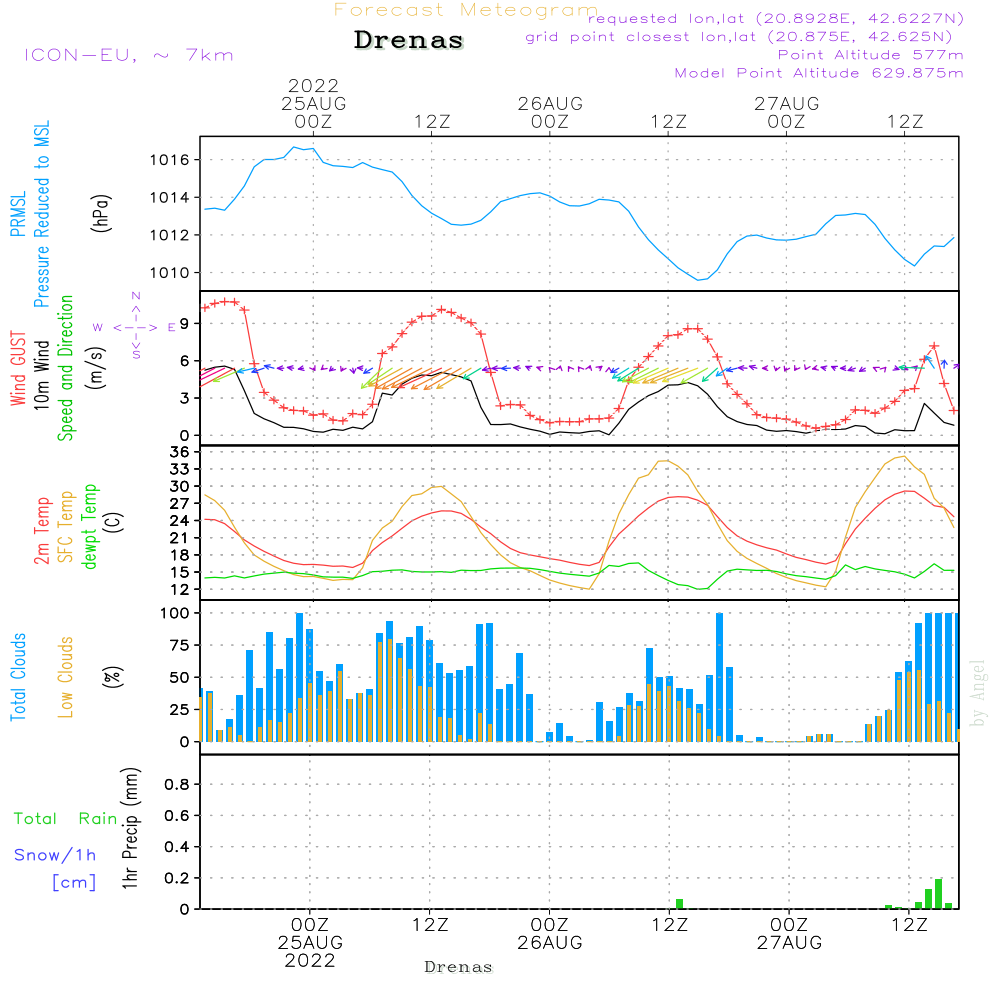Click the '2022 25AUG 00Z' top axis label
Image resolution: width=1000 pixels, height=1000 pixels.
click(314, 103)
